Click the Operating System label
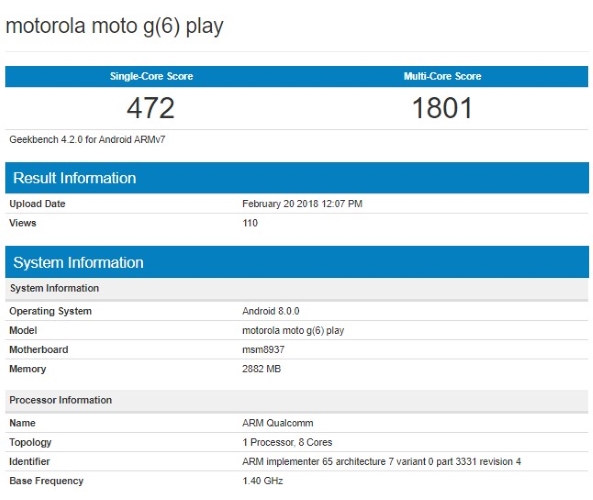This screenshot has width=593, height=500. 50,311
